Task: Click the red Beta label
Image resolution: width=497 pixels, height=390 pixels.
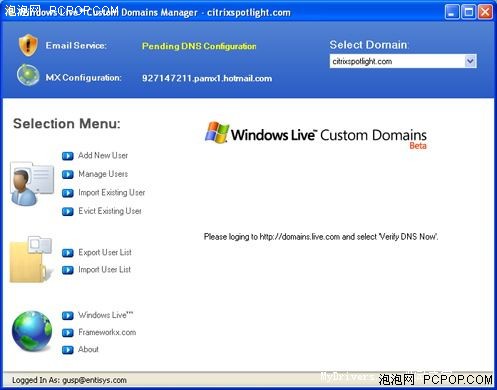Action: click(x=418, y=146)
